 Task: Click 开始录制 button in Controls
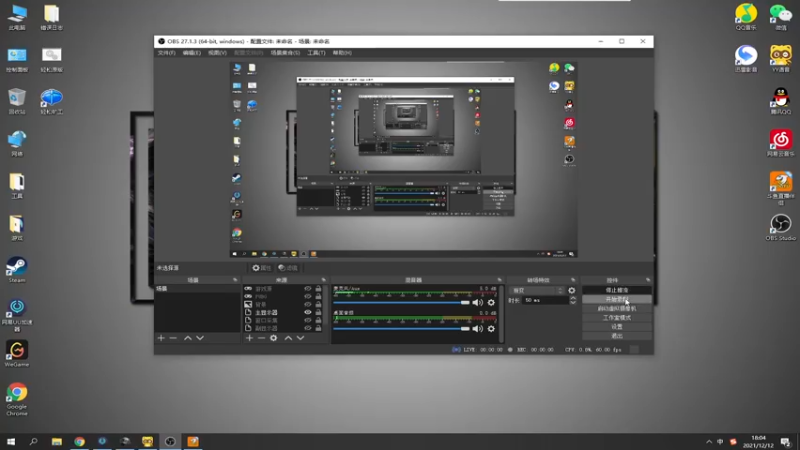(617, 299)
